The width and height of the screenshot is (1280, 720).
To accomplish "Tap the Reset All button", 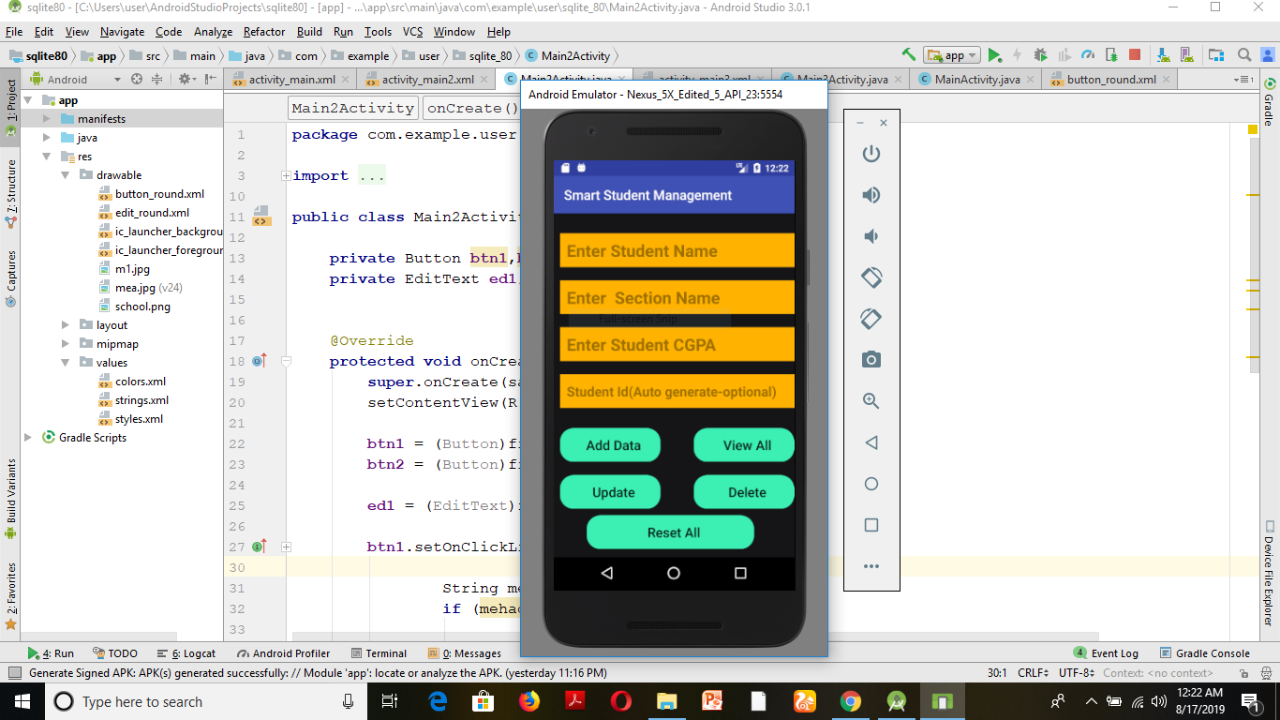I will 672,533.
